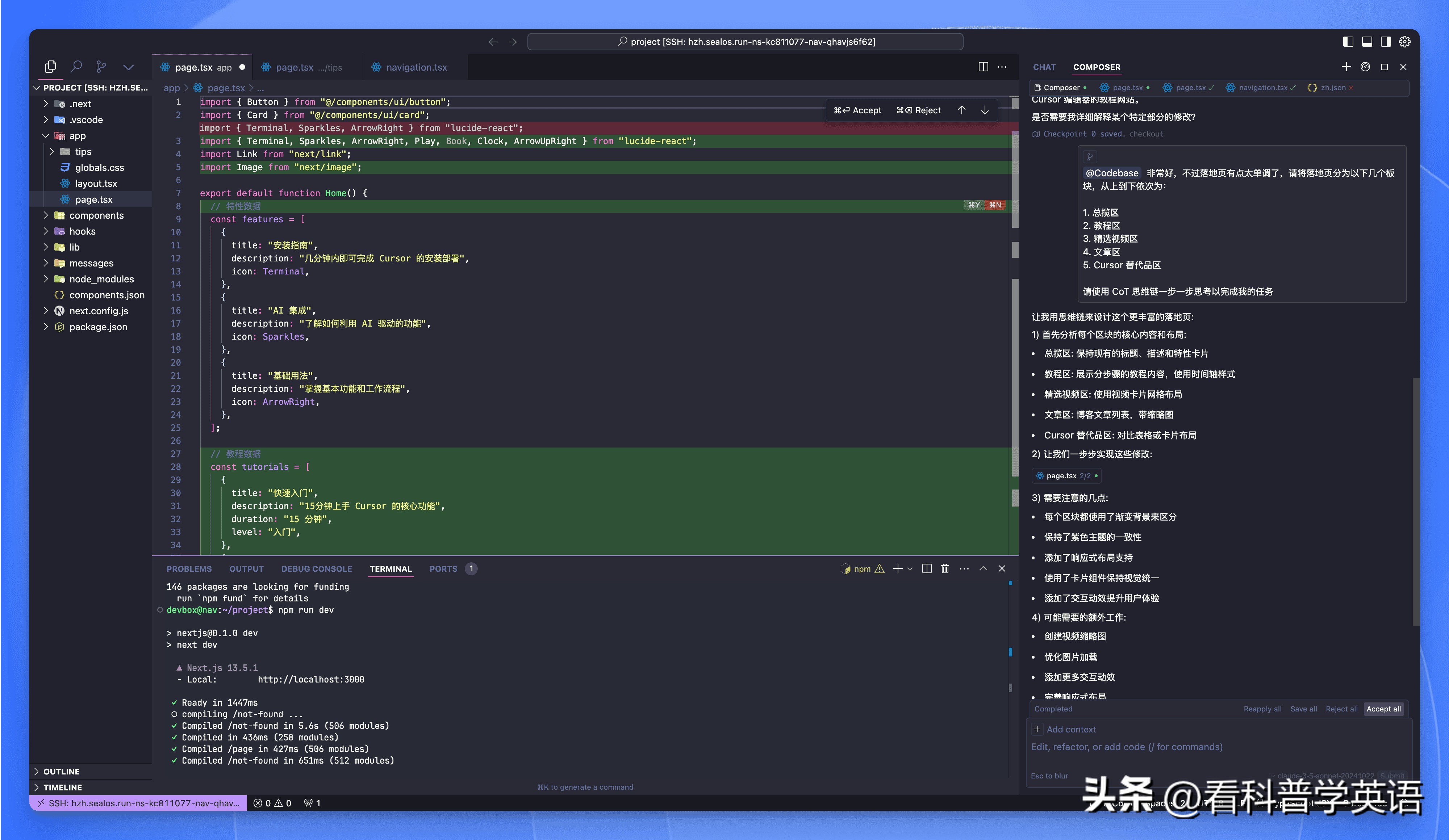Start a new Composer with plus icon
1449x840 pixels.
click(x=1346, y=67)
